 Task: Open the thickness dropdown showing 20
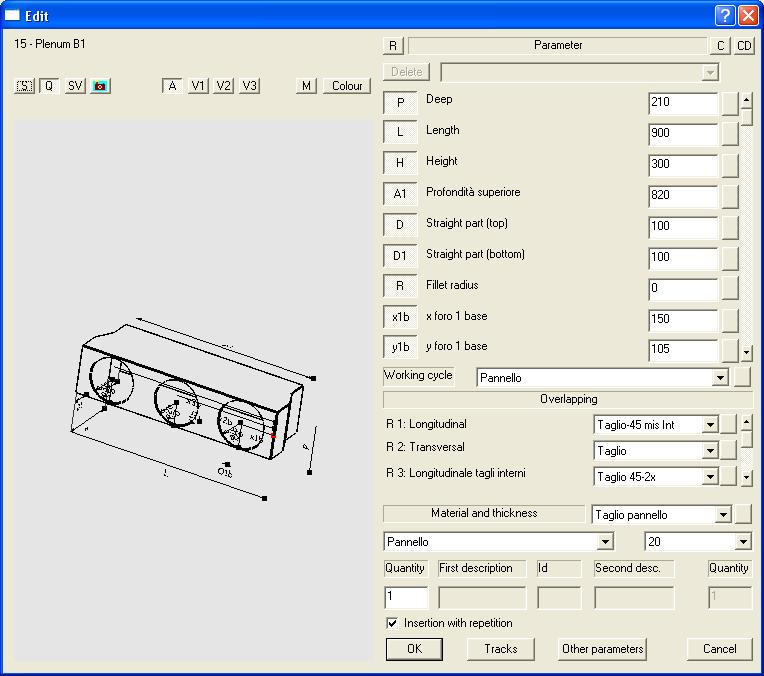pyautogui.click(x=742, y=542)
